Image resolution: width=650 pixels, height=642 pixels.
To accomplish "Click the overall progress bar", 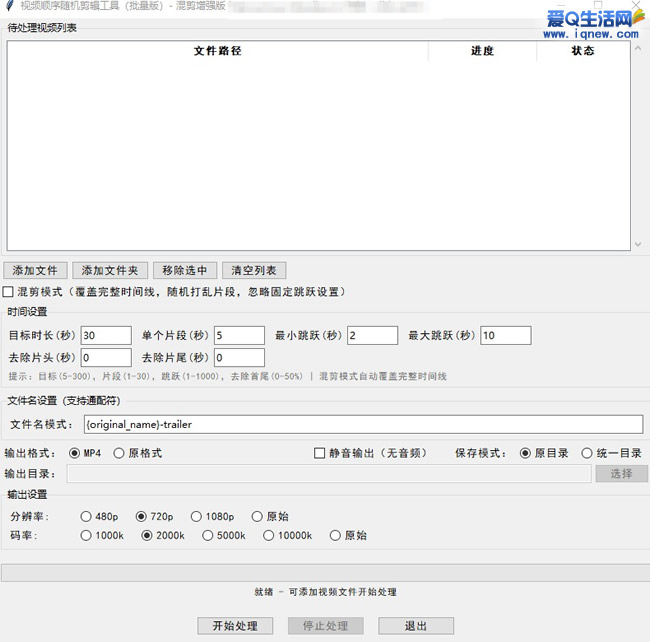I will click(x=325, y=573).
